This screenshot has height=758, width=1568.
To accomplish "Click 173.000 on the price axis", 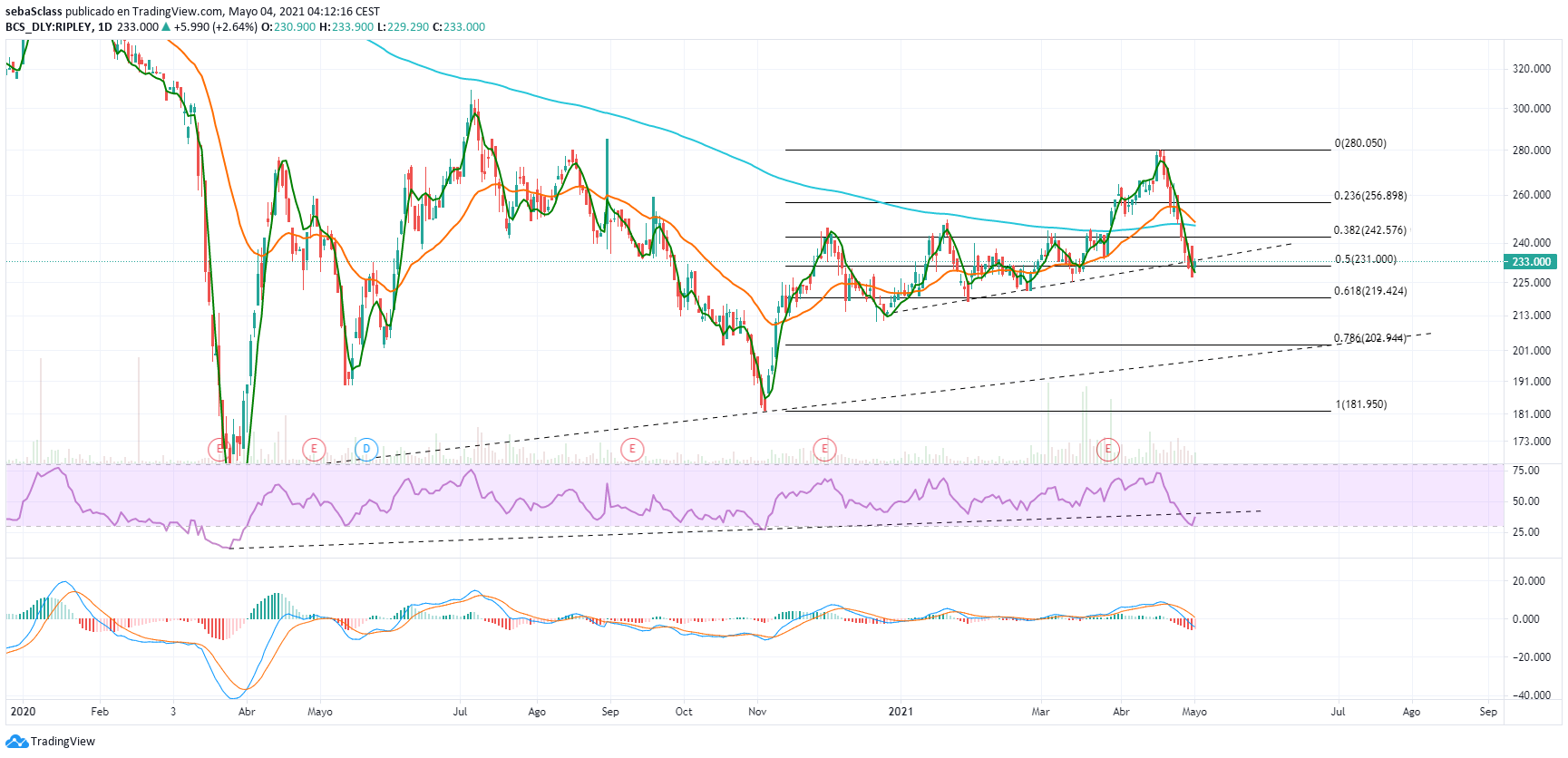I will tap(1532, 442).
